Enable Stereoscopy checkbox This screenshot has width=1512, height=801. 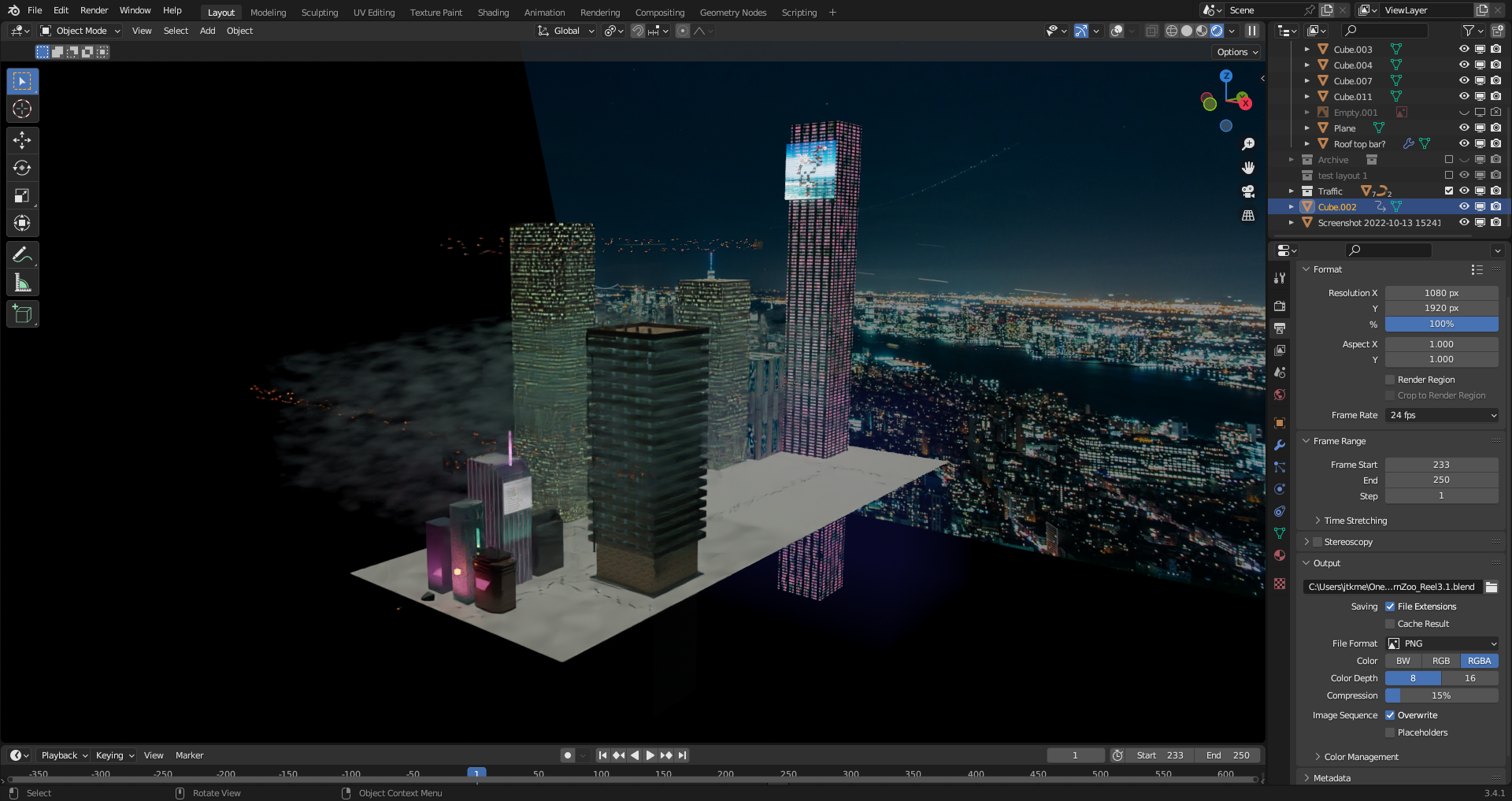(1317, 542)
